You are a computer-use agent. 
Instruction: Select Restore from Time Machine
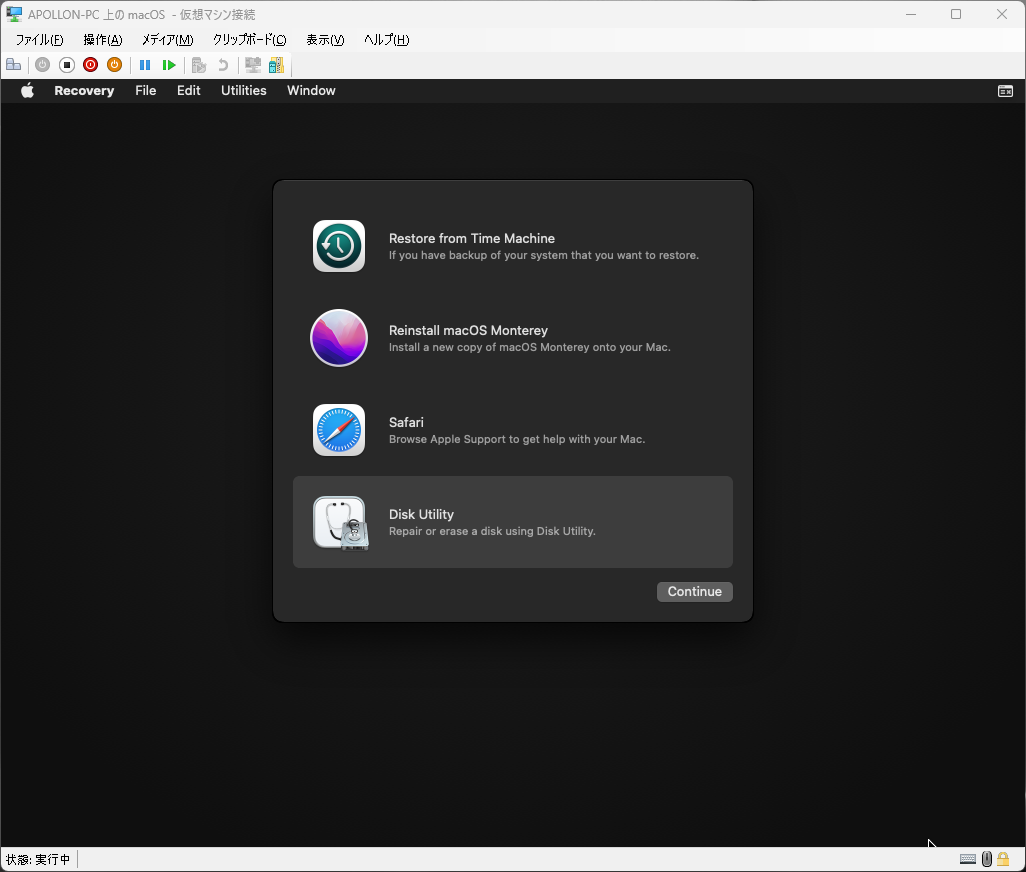472,238
